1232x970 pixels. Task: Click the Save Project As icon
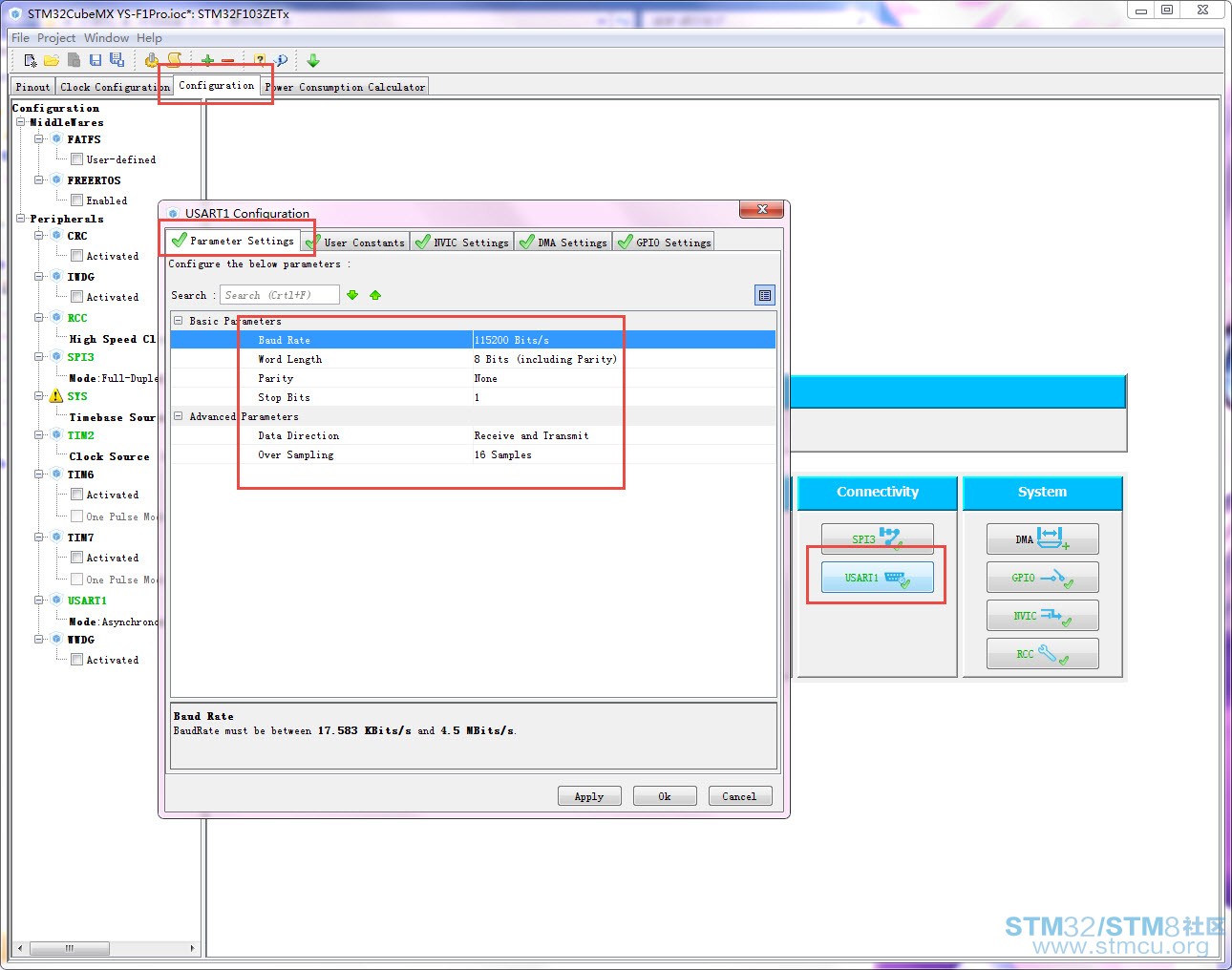(x=117, y=60)
